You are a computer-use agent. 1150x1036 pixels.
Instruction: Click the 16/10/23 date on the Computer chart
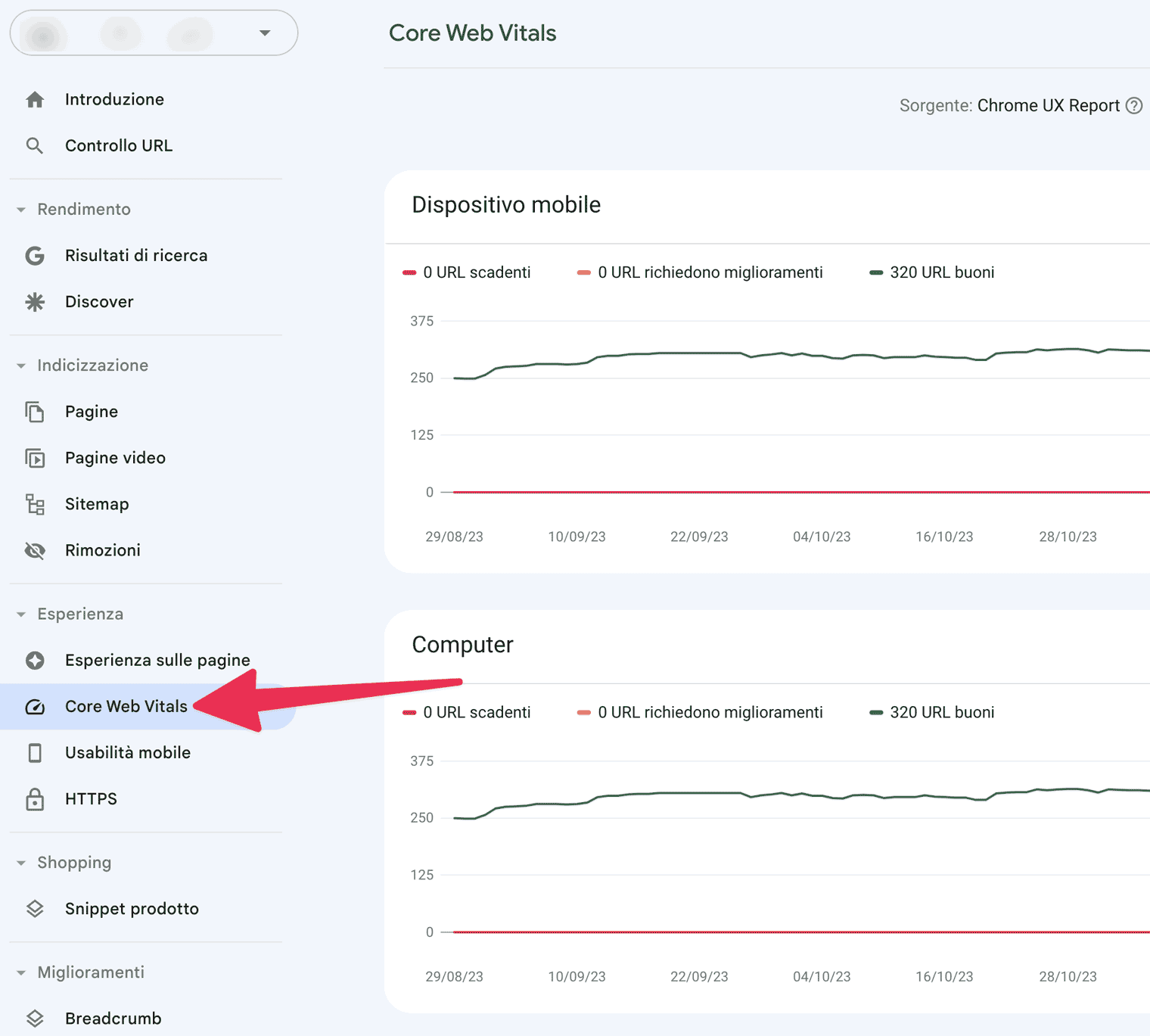[x=944, y=977]
